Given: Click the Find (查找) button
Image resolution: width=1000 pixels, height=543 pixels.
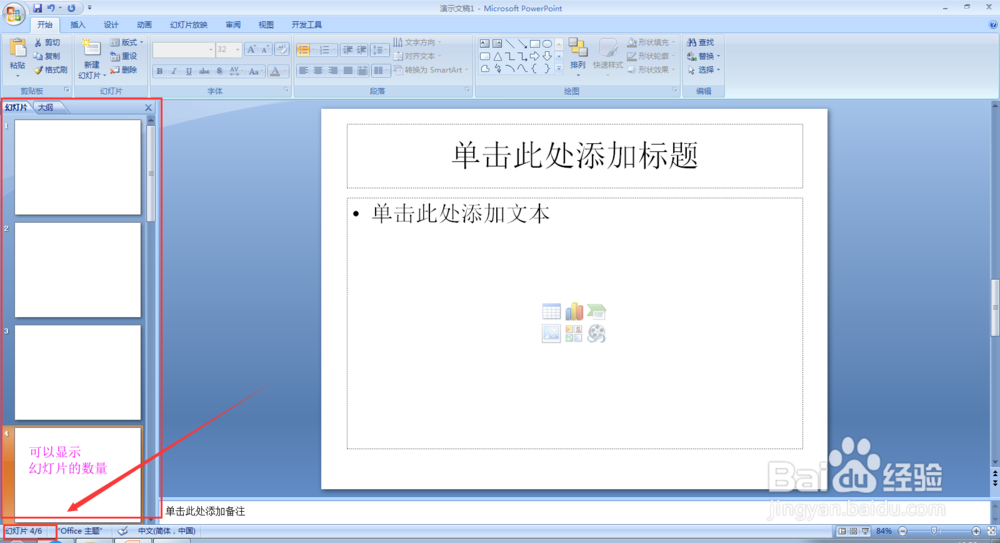Looking at the screenshot, I should coord(702,42).
